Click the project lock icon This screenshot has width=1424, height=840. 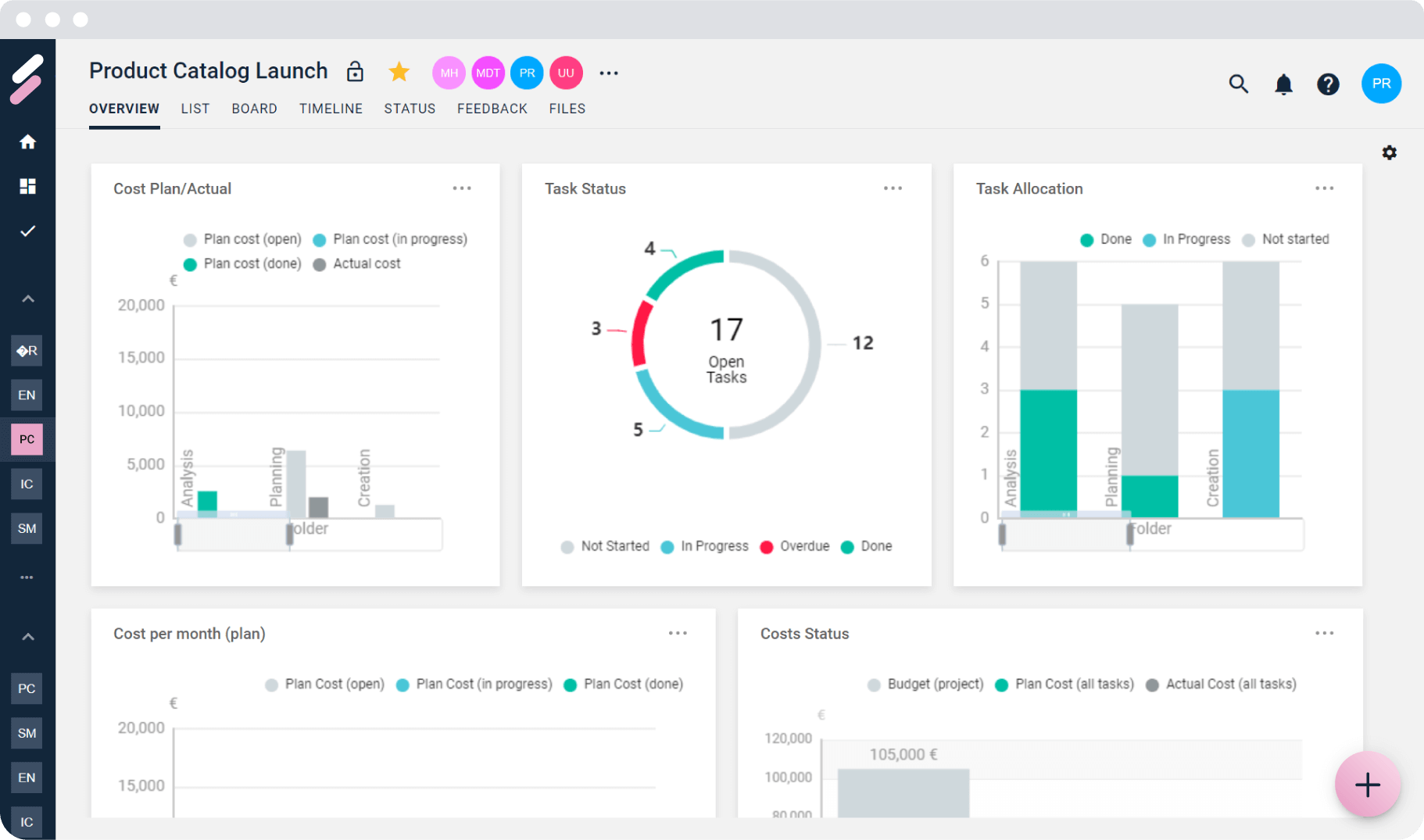point(355,72)
